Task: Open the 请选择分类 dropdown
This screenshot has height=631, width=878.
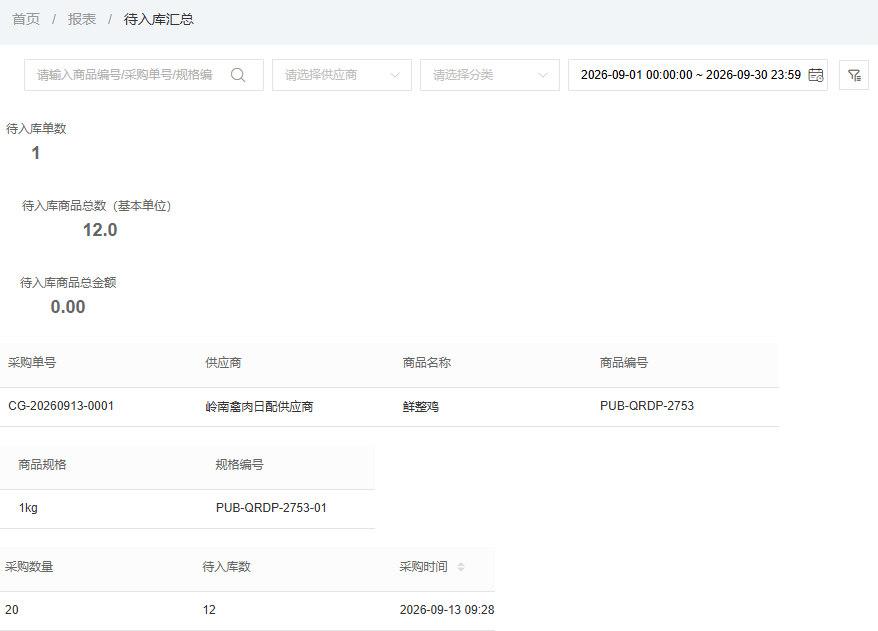Action: point(489,75)
